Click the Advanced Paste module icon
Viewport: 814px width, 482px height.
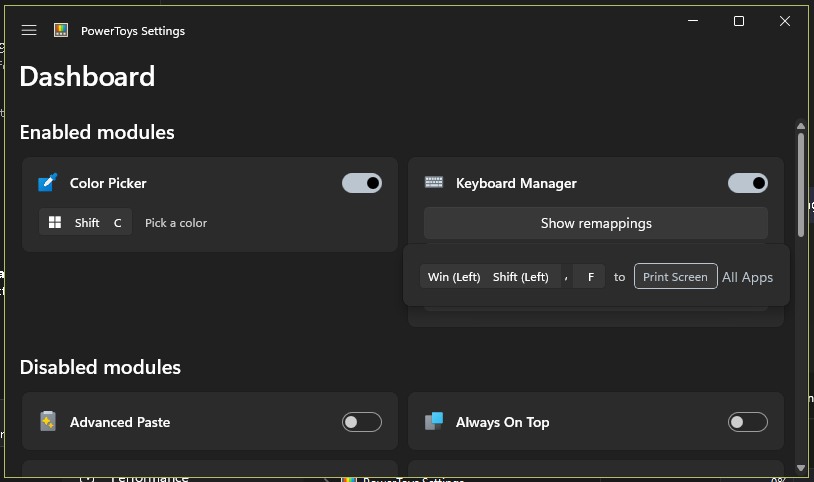48,421
